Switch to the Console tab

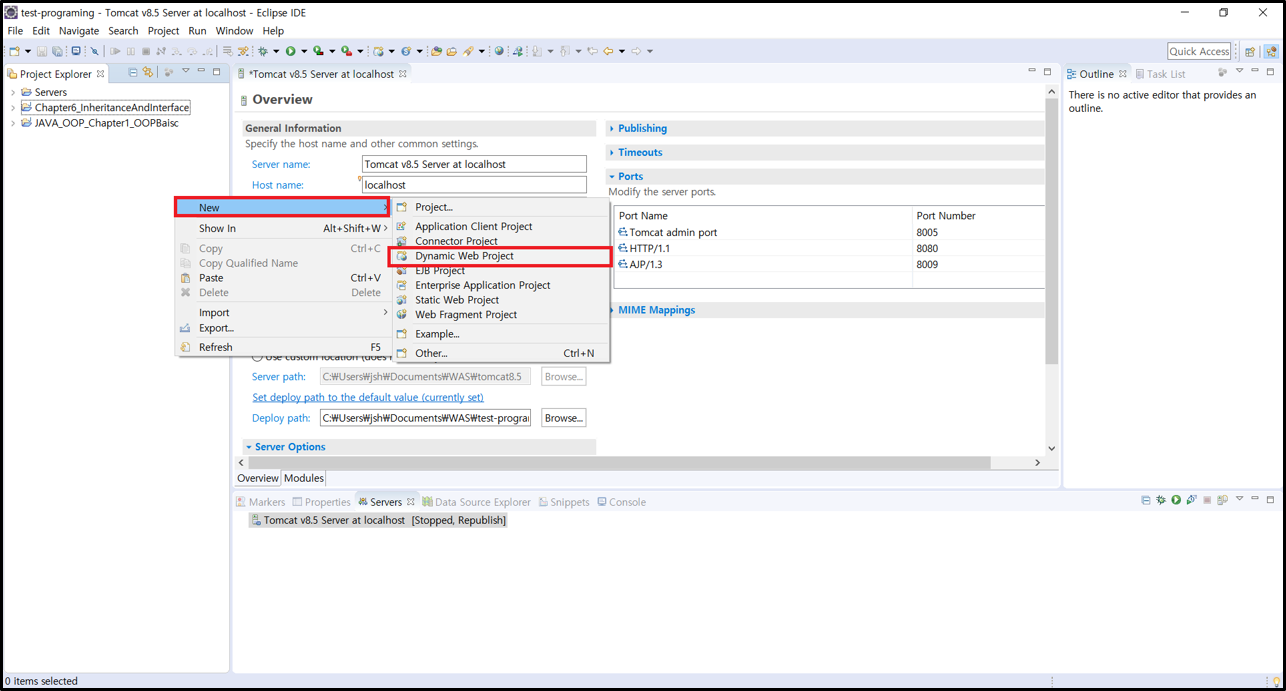tap(621, 502)
